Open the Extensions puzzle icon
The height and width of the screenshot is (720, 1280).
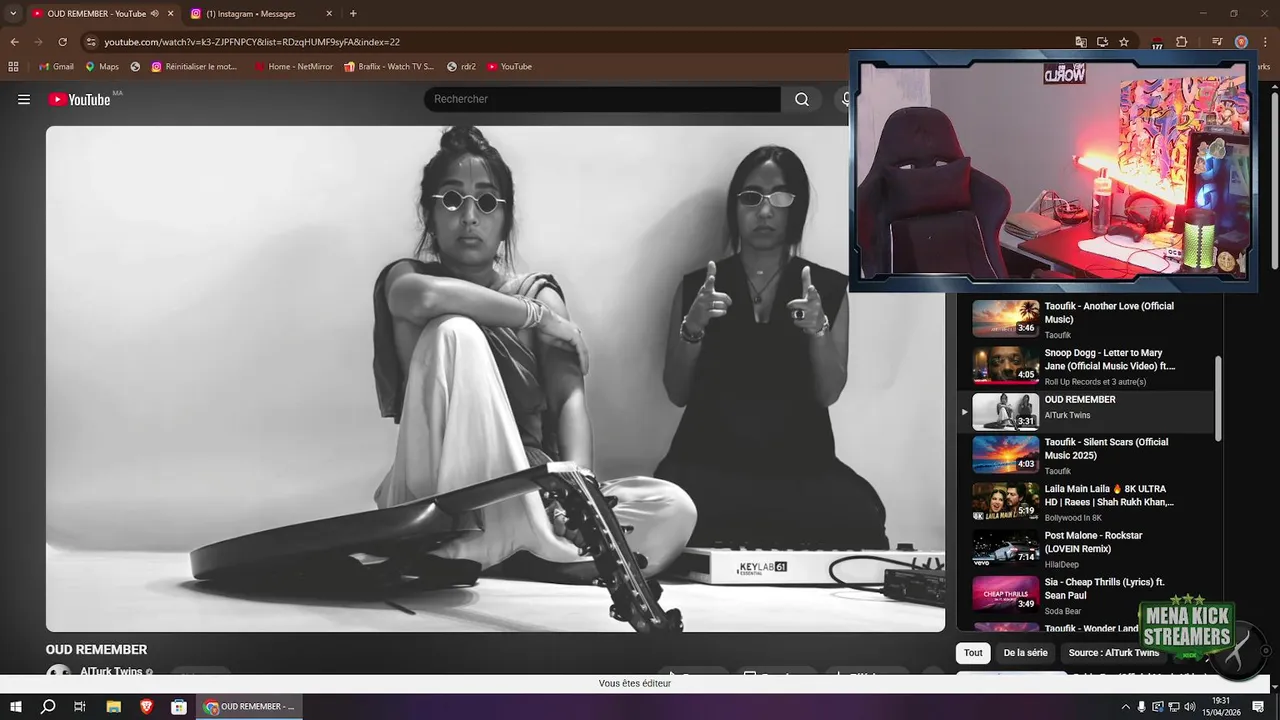[x=1181, y=42]
